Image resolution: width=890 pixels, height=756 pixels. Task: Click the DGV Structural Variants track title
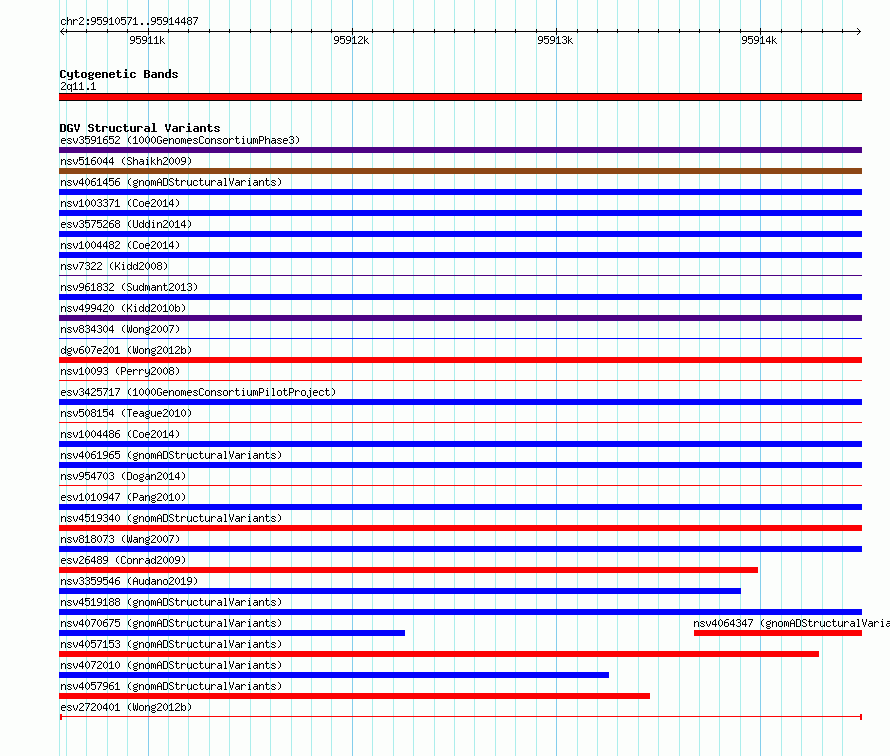140,128
